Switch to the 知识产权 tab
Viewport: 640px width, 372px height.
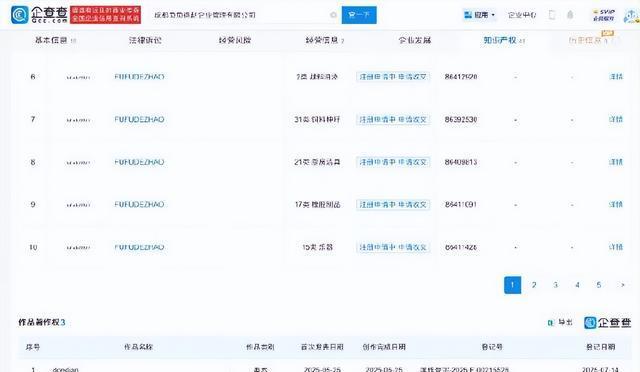(x=504, y=40)
